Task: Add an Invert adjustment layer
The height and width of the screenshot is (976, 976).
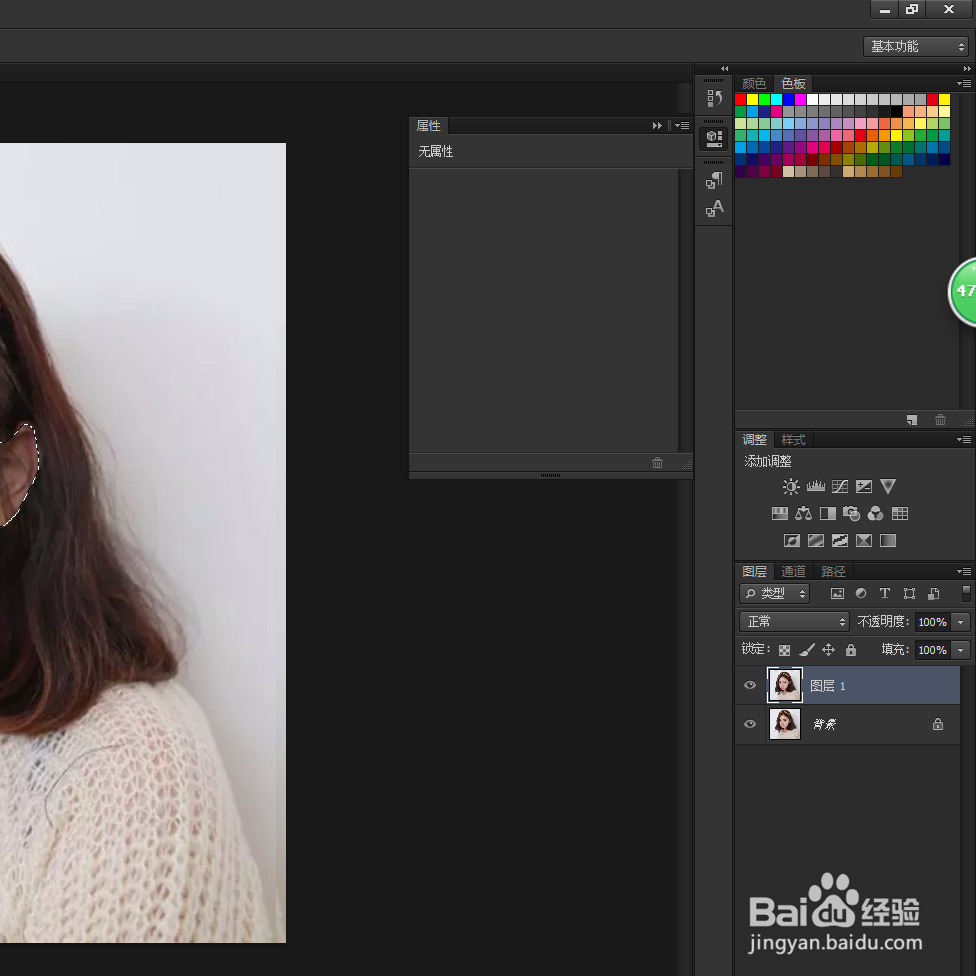Action: (791, 540)
